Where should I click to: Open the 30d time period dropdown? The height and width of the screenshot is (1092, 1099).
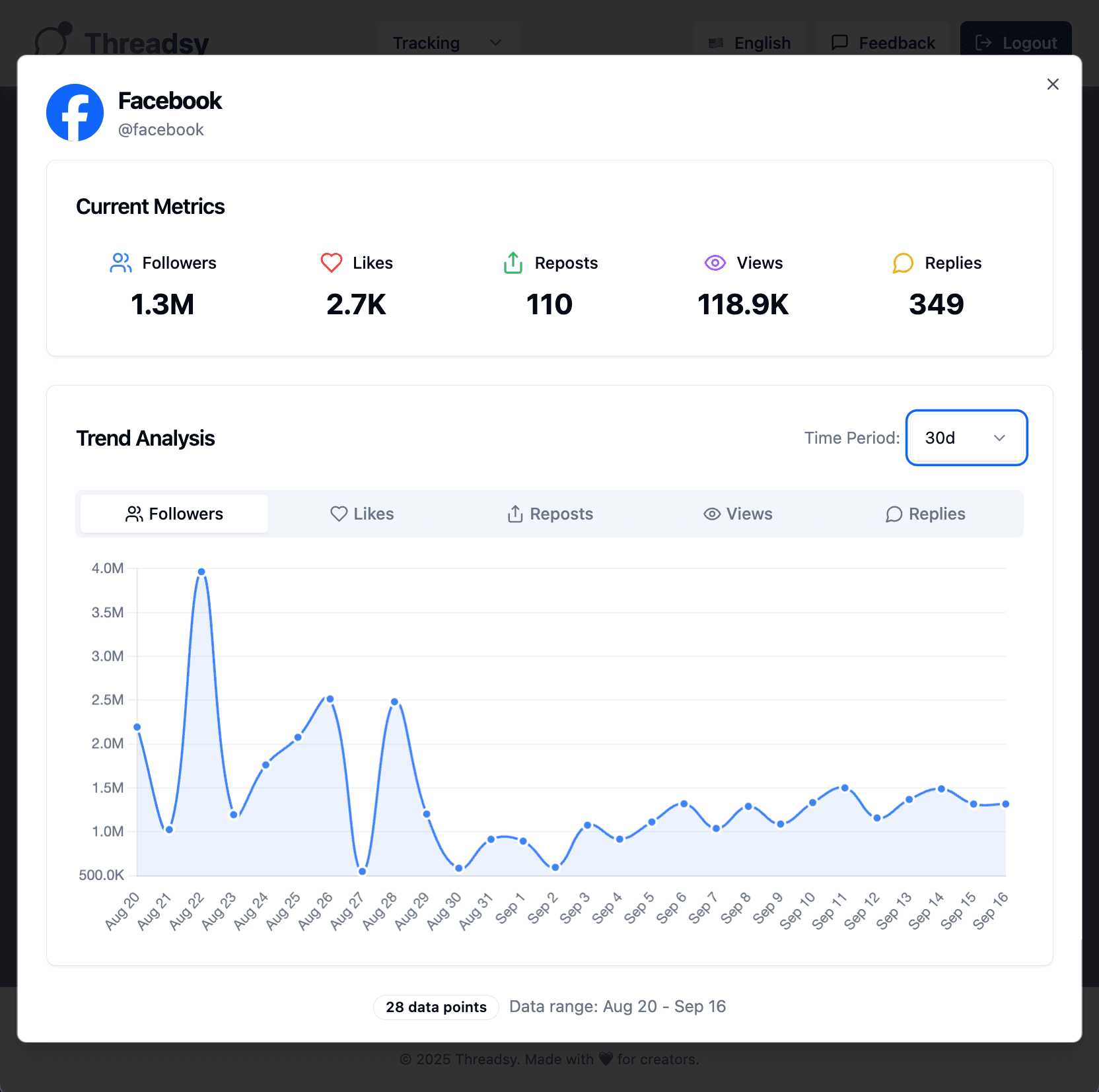point(966,438)
